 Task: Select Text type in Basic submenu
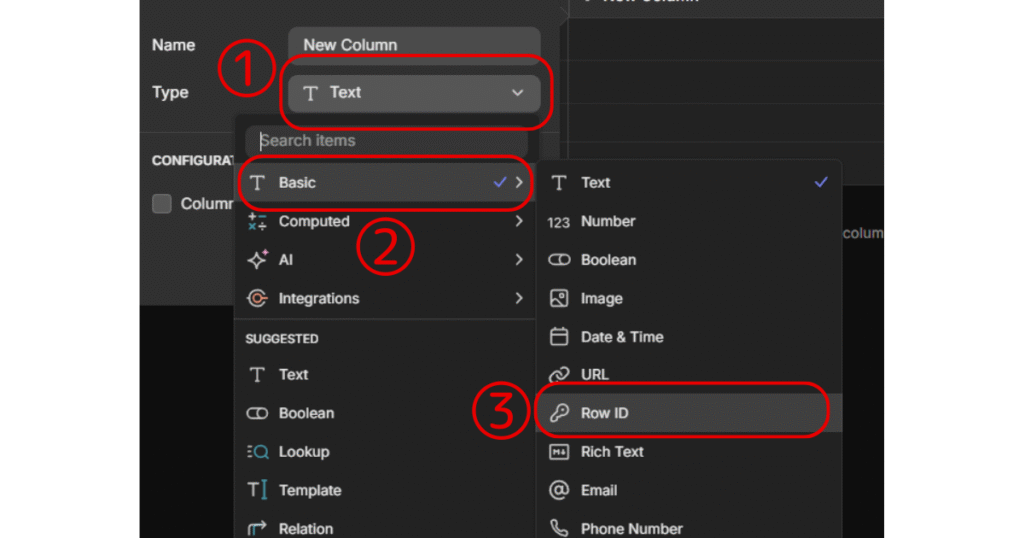pos(689,183)
